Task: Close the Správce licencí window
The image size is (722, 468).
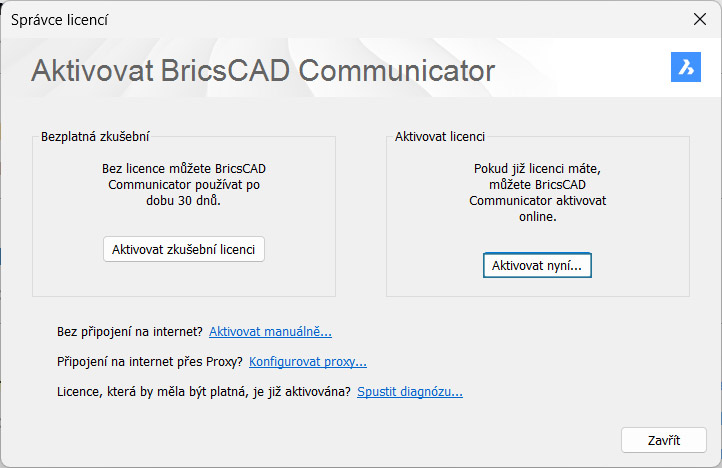Action: click(700, 18)
